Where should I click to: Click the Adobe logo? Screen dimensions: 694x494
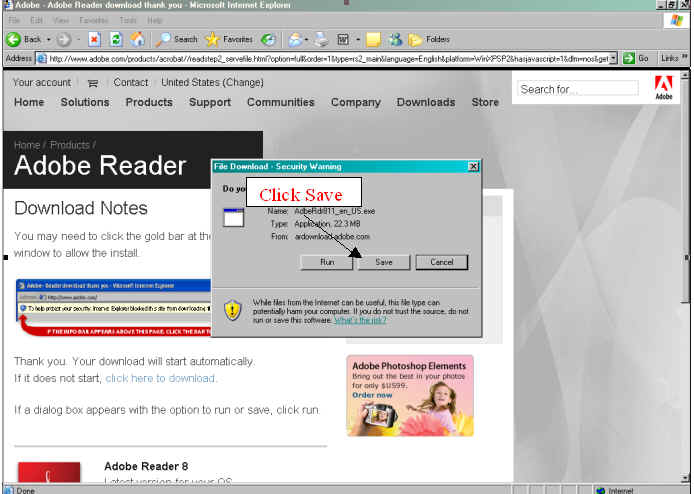point(664,88)
